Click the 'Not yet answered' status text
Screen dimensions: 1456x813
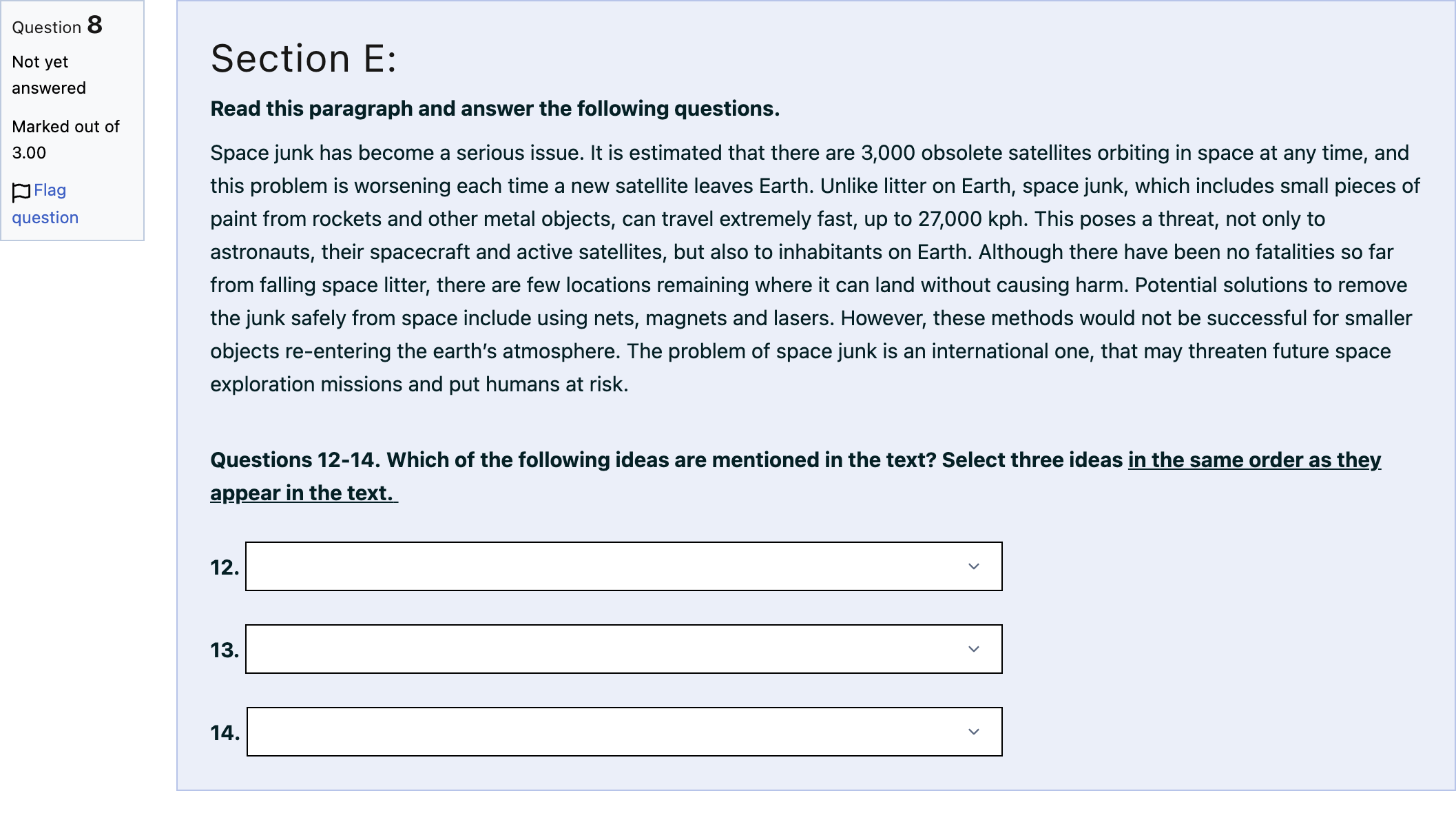click(49, 74)
